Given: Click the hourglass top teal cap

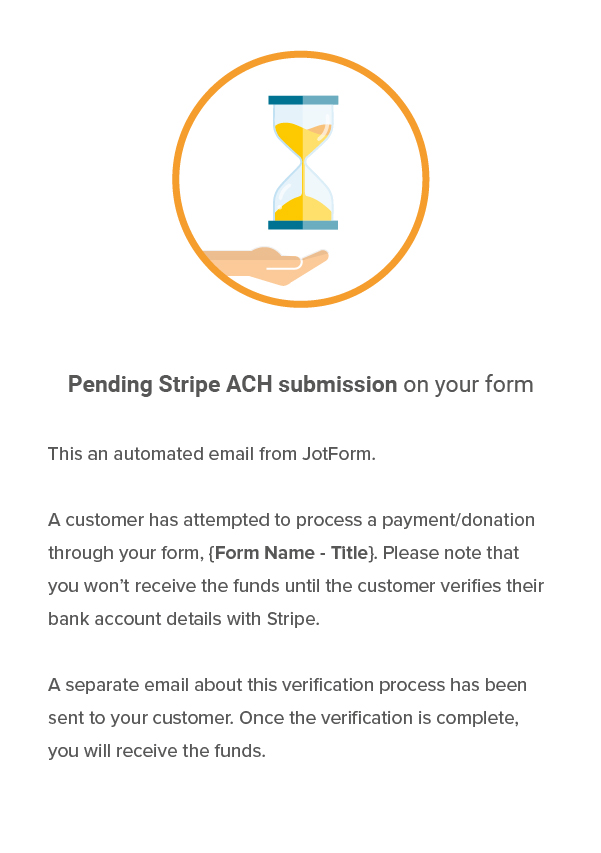Looking at the screenshot, I should (303, 100).
